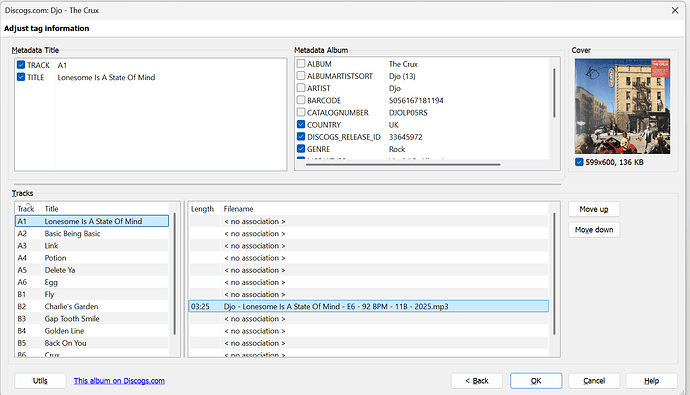This screenshot has width=690, height=395.
Task: Confirm with the OK button
Action: [x=536, y=381]
